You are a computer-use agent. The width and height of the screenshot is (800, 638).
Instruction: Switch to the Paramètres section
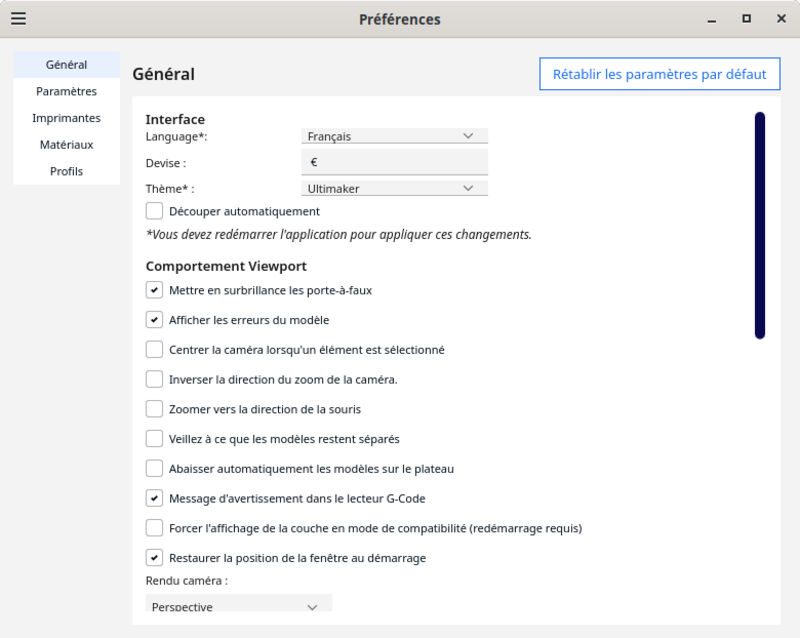(x=66, y=91)
